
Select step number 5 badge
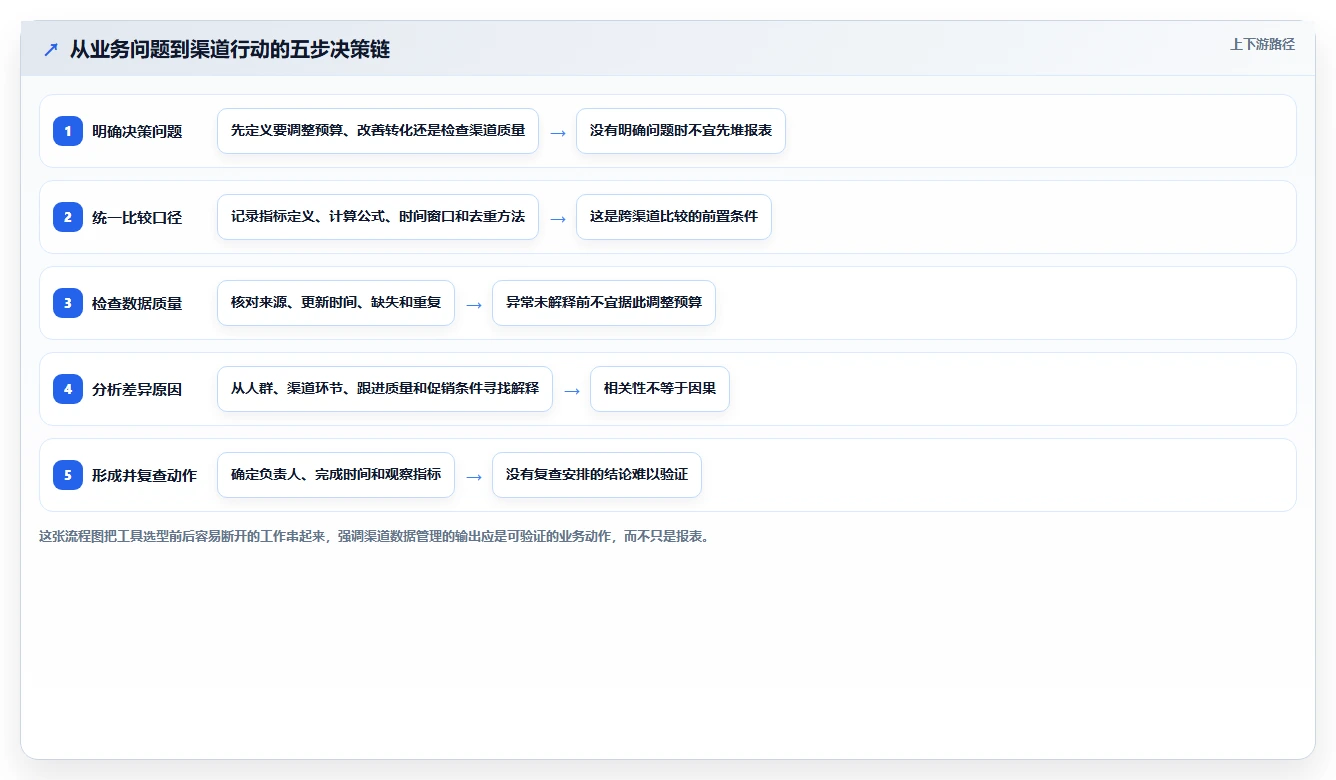point(68,474)
